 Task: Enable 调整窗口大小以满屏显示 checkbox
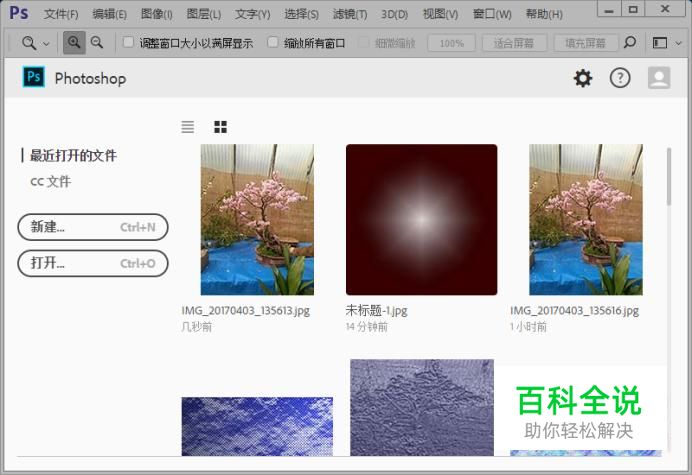click(x=128, y=42)
